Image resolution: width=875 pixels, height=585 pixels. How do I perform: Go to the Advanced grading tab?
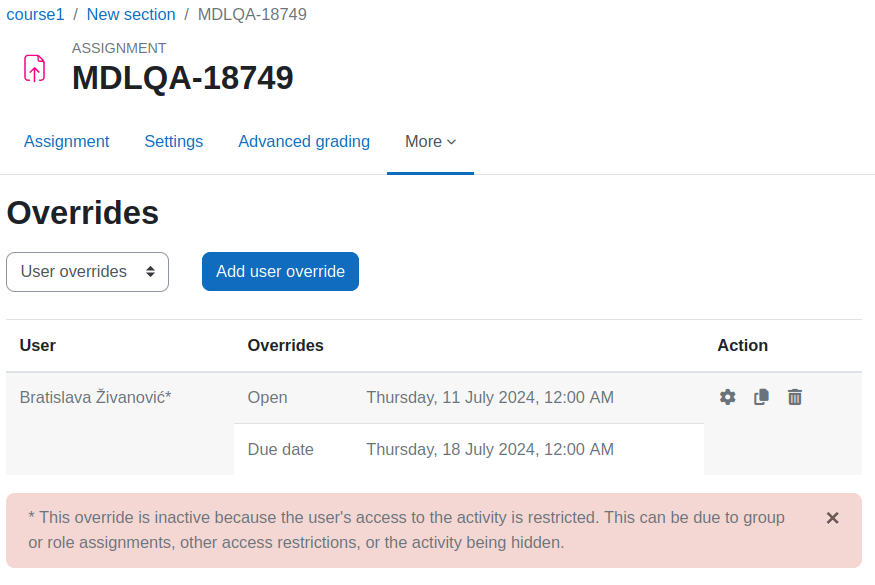coord(304,142)
